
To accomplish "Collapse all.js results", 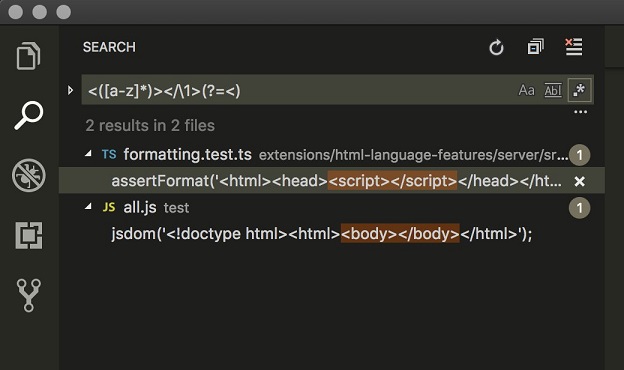I will coord(88,206).
